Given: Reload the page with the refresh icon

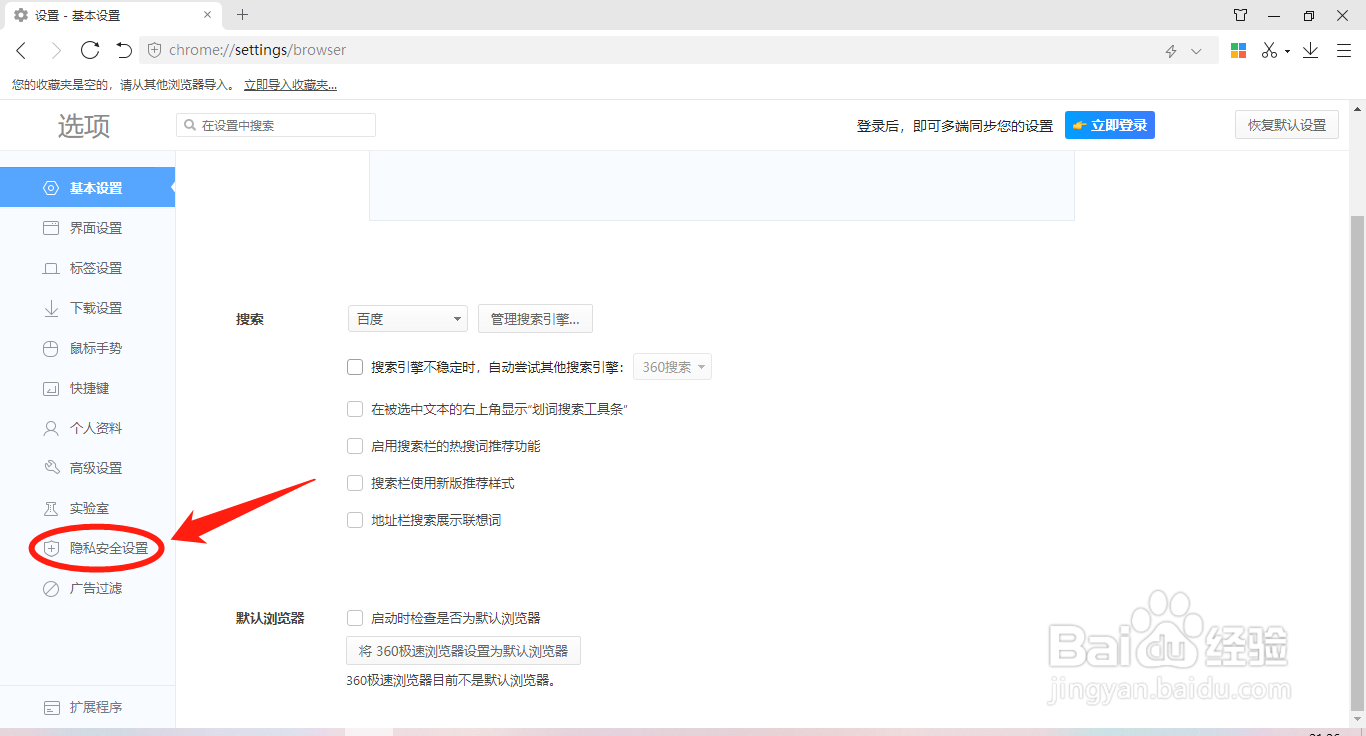Looking at the screenshot, I should (x=90, y=50).
